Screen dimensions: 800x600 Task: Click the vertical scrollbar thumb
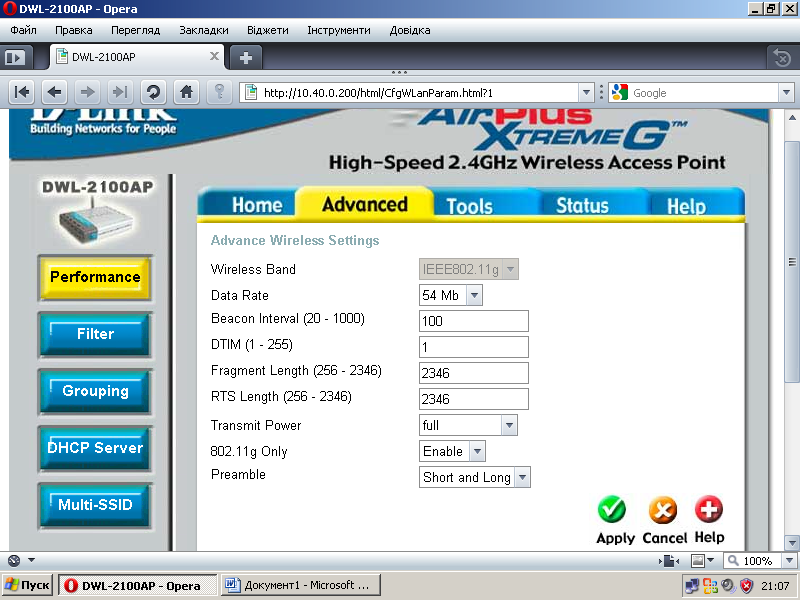[792, 261]
